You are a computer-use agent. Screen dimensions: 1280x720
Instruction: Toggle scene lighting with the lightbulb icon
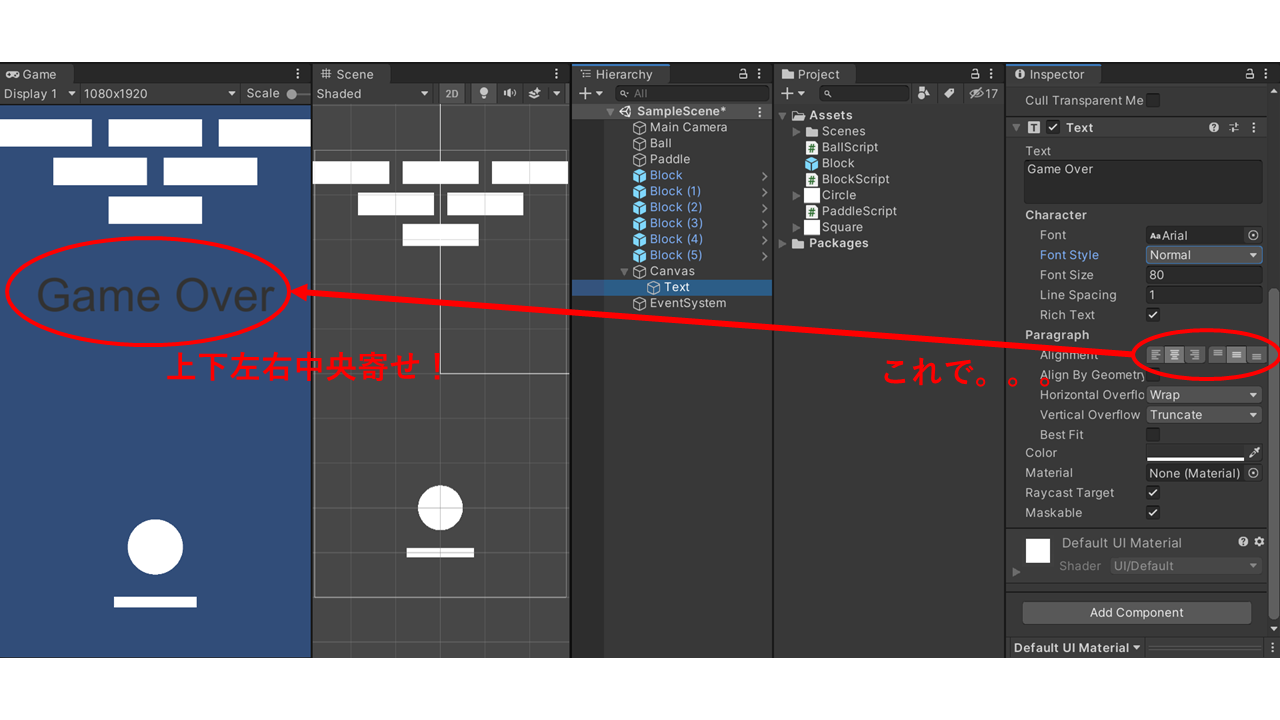[x=485, y=93]
